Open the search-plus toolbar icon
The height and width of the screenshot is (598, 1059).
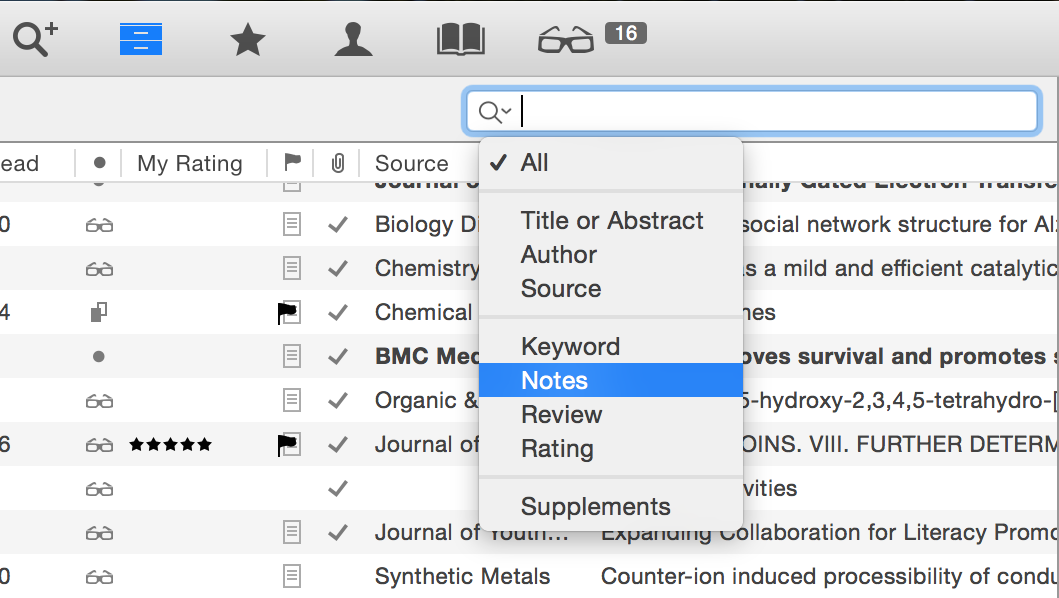pyautogui.click(x=35, y=39)
